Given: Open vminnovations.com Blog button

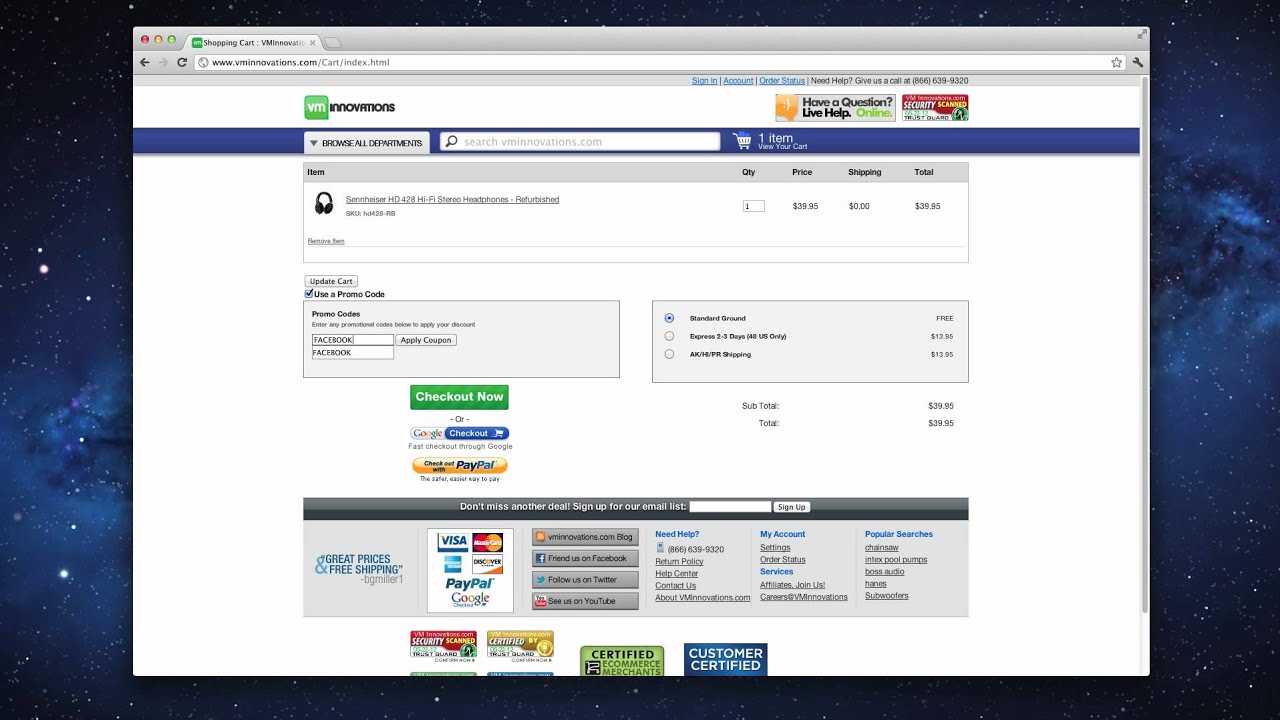Looking at the screenshot, I should (x=585, y=537).
